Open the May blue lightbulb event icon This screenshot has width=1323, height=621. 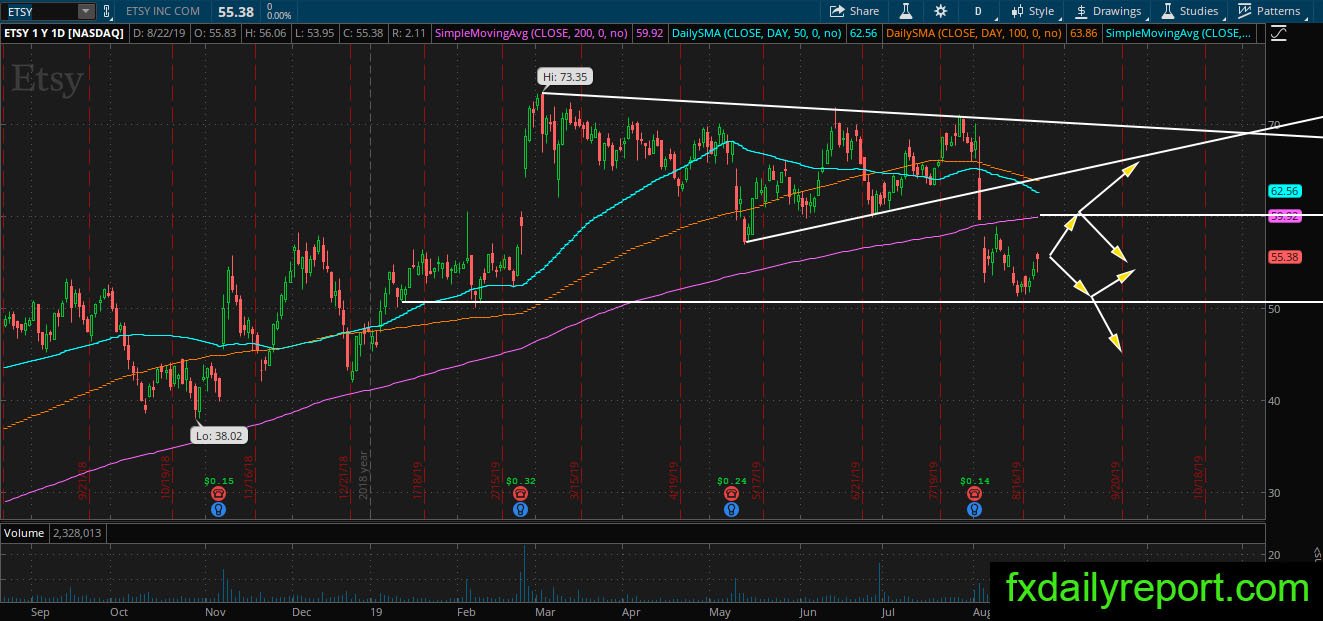[732, 509]
